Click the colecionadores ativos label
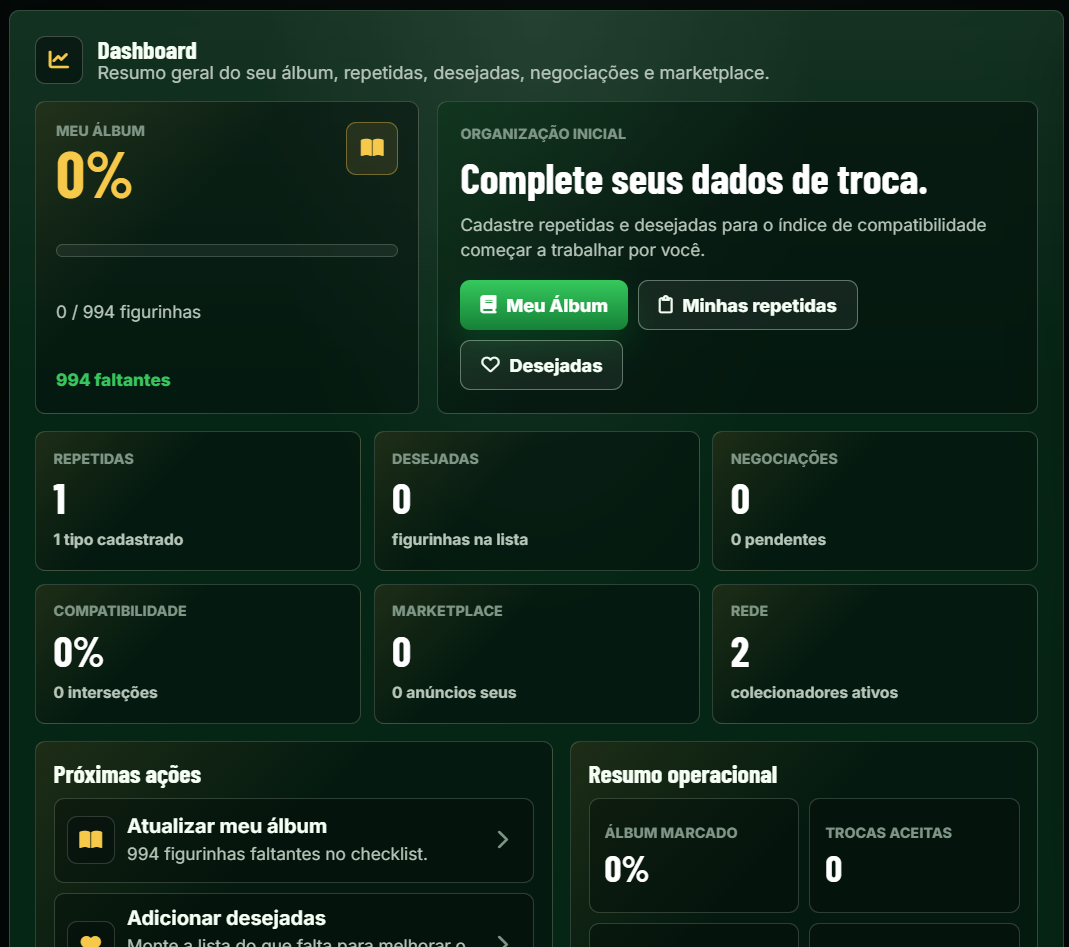This screenshot has height=947, width=1069. (814, 693)
